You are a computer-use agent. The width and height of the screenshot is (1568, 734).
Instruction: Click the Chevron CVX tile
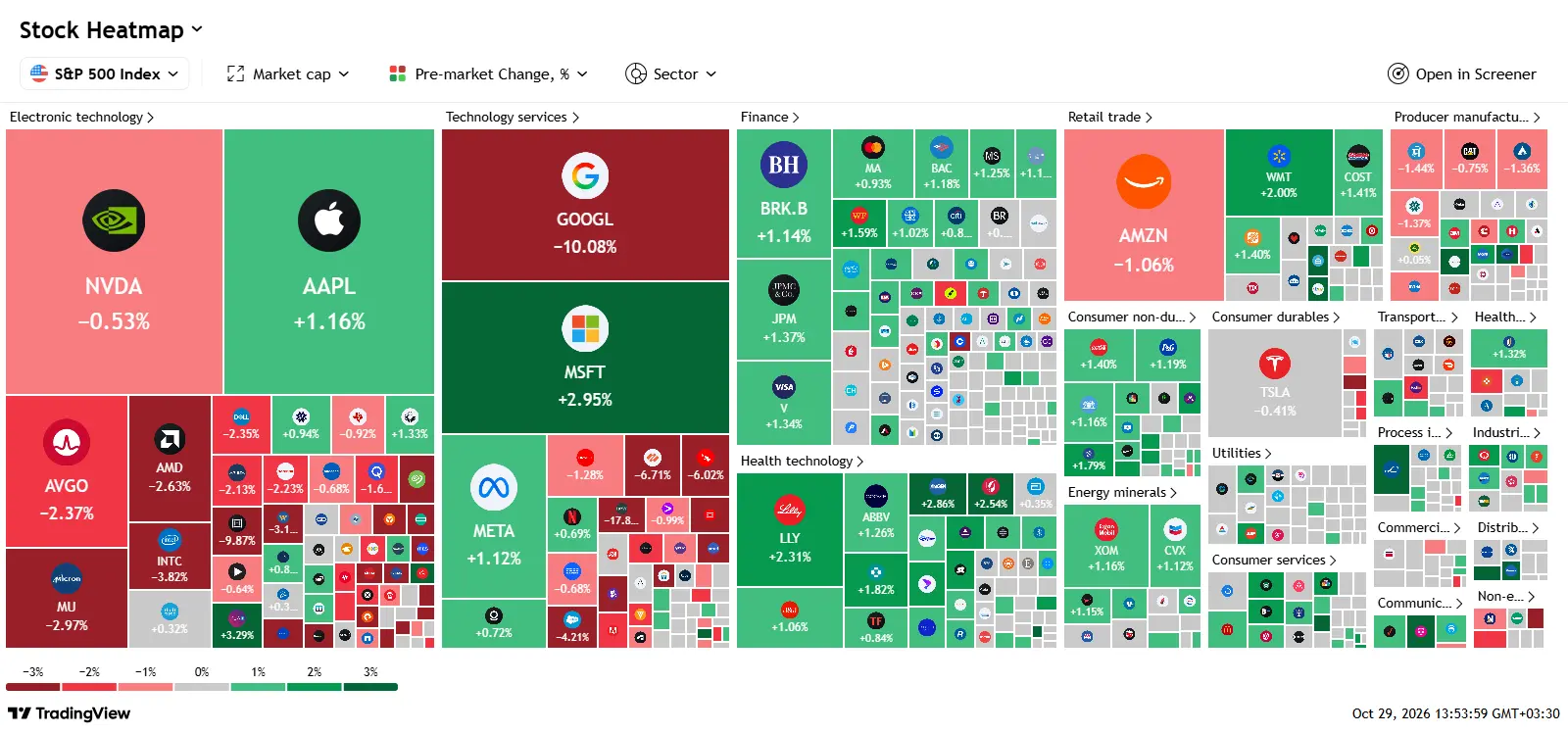pyautogui.click(x=1175, y=546)
